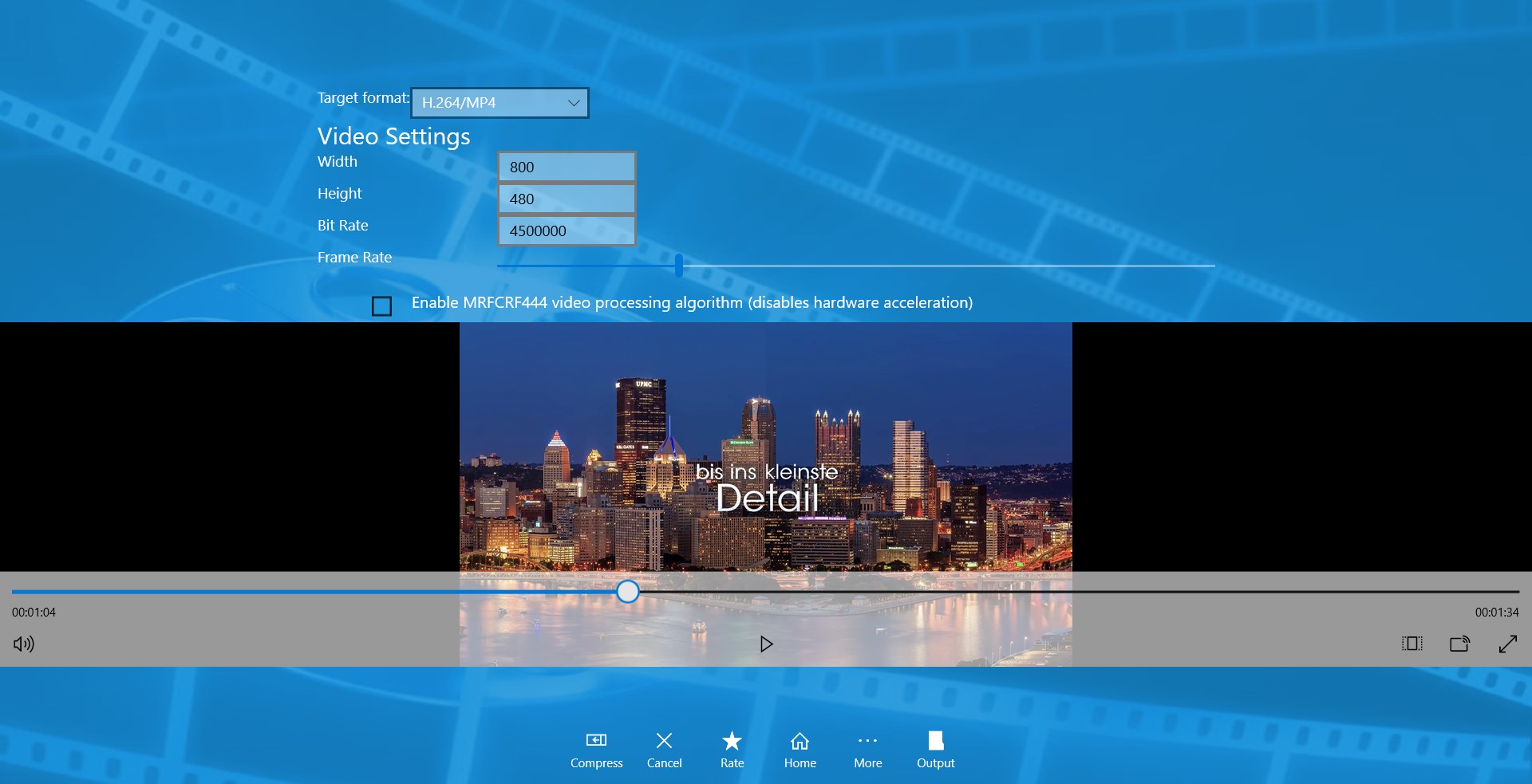Screen dimensions: 1532x784
Task: Enter full screen video mode
Action: pos(1508,644)
